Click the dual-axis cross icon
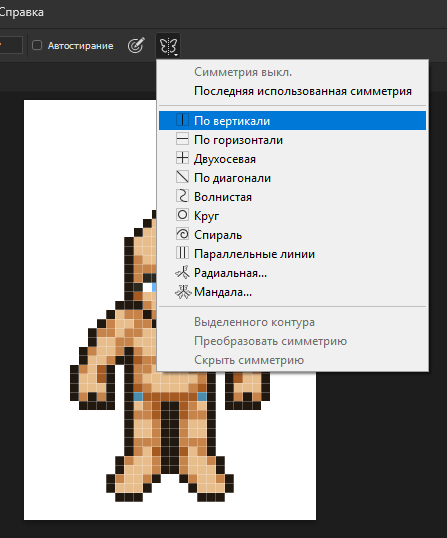 182,158
